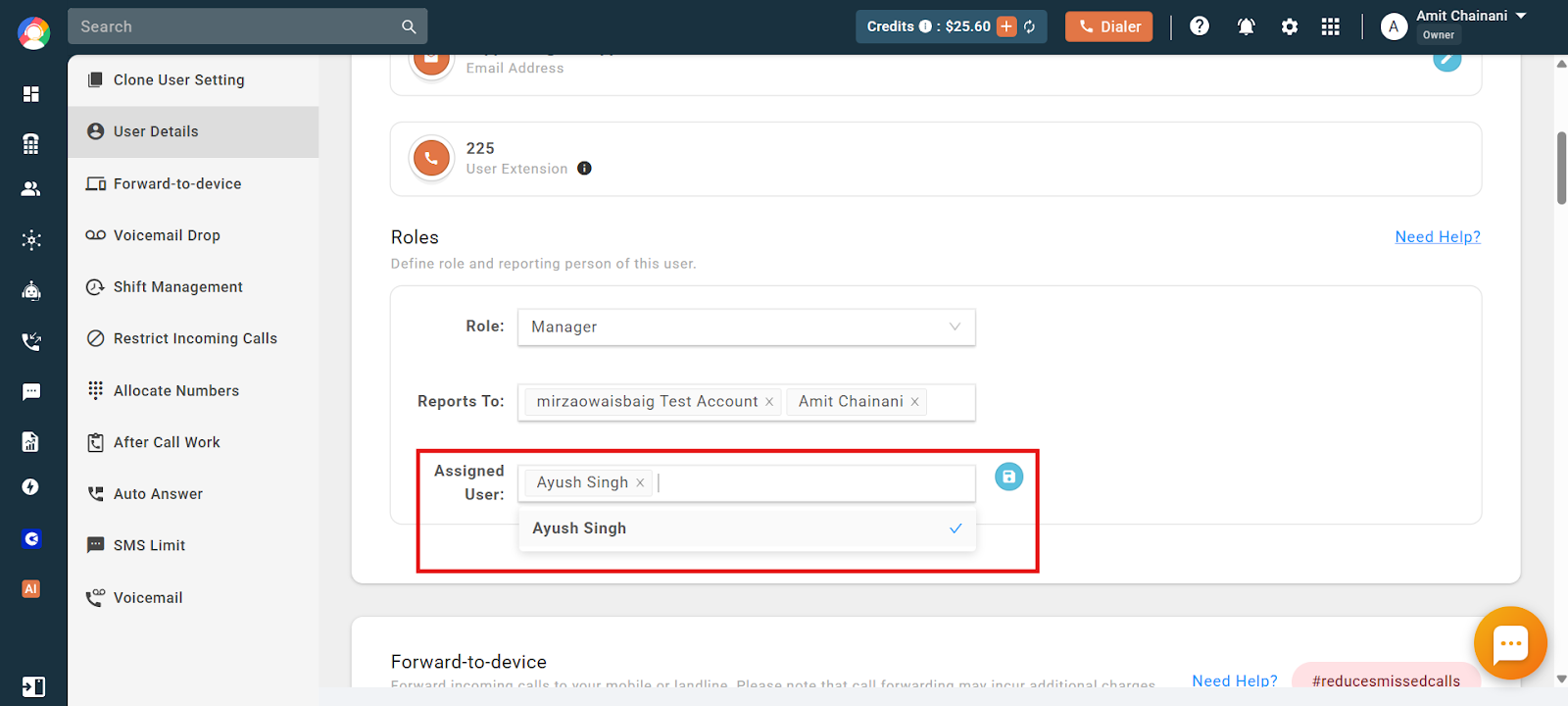The image size is (1568, 706).
Task: Click the orange phone icon beside extension 225
Action: (x=431, y=158)
